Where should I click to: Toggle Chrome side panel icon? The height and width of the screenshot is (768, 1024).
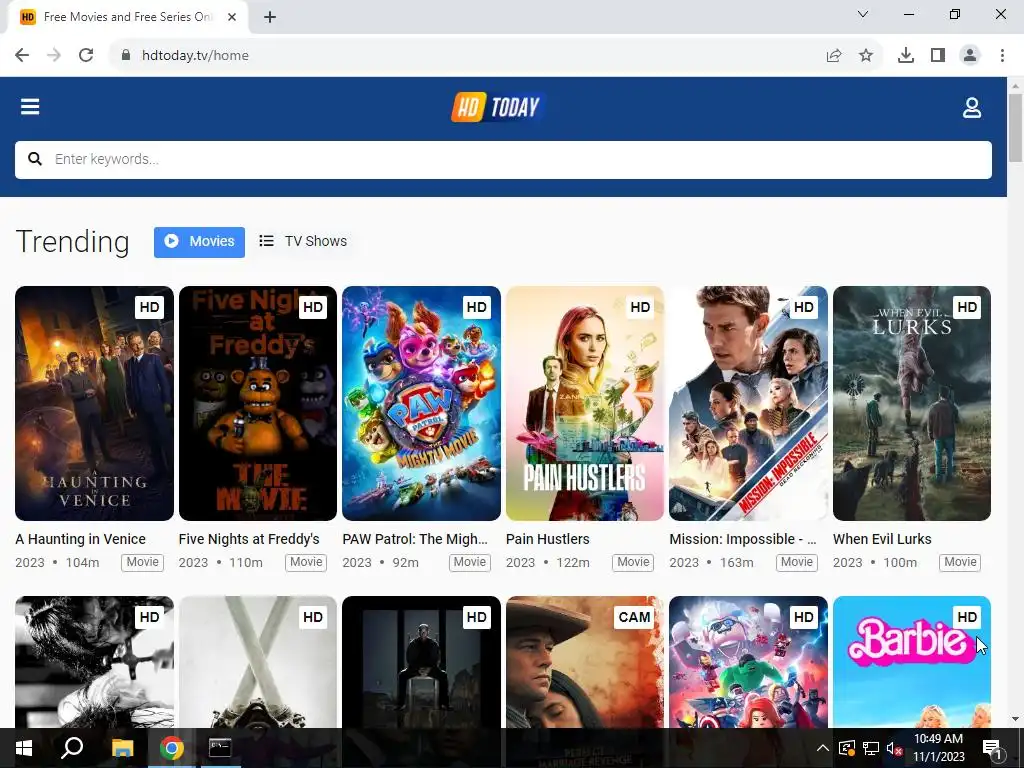[x=938, y=56]
